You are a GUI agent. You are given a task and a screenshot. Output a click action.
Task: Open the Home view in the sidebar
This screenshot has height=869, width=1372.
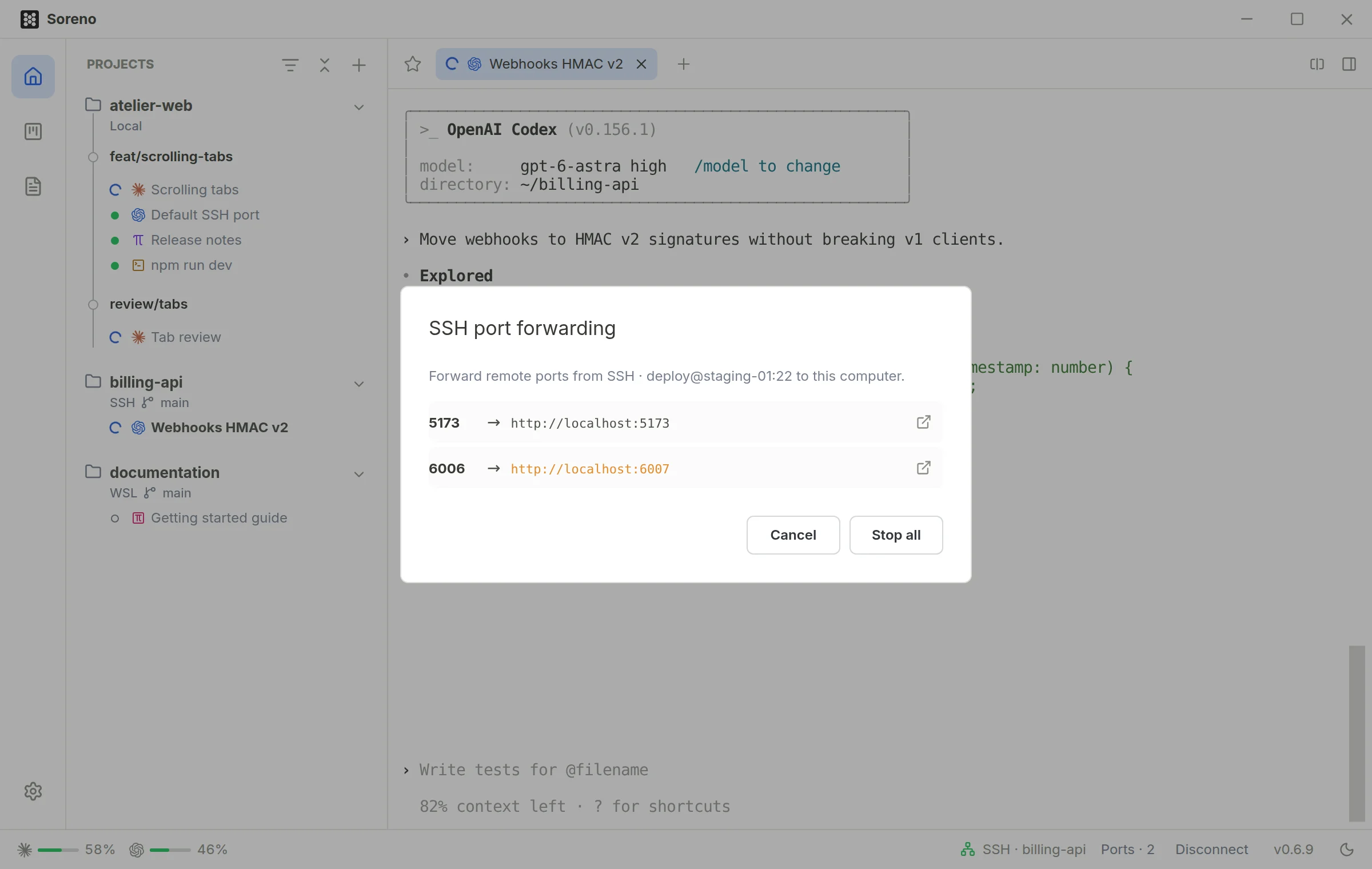pos(33,77)
